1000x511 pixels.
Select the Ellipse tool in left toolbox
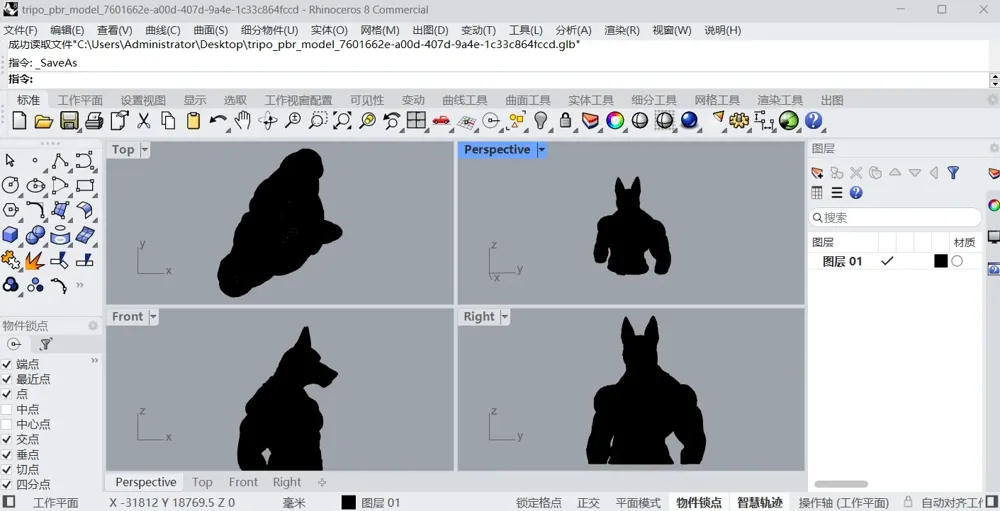[x=35, y=186]
